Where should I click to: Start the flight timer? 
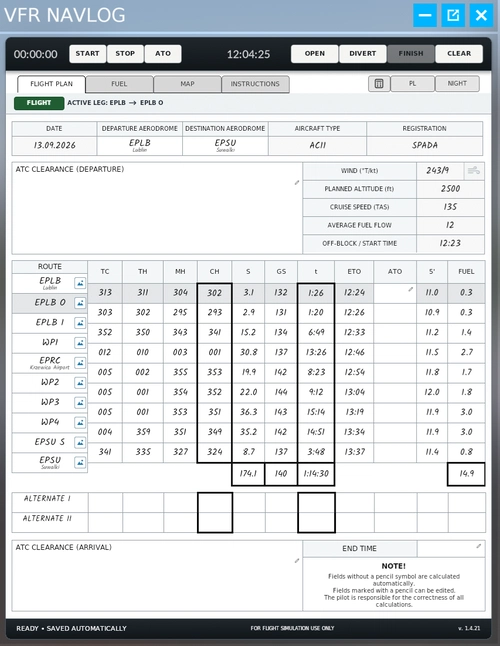coord(87,54)
